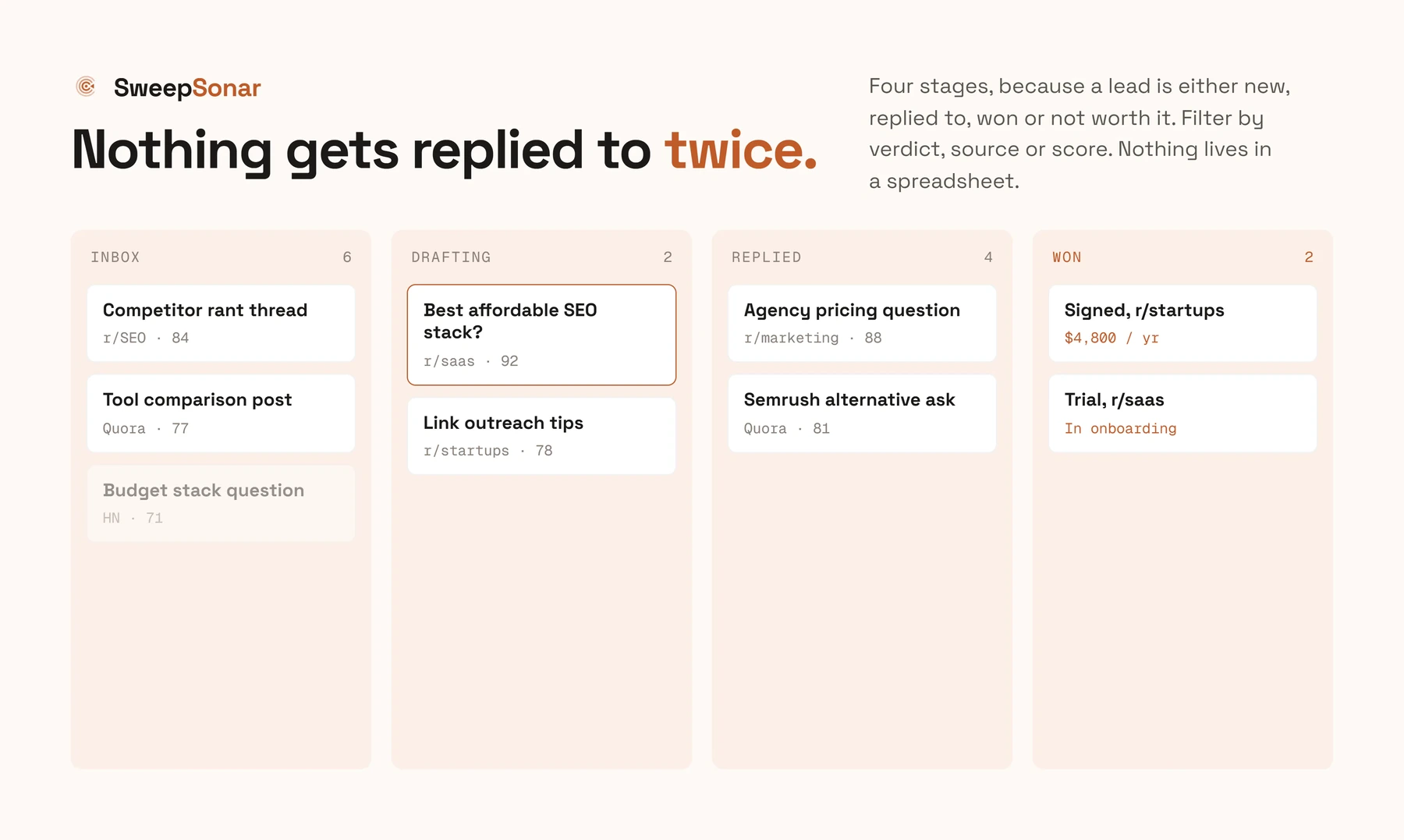The height and width of the screenshot is (840, 1404).
Task: Open the Signed, r/startups won card
Action: pos(1182,323)
